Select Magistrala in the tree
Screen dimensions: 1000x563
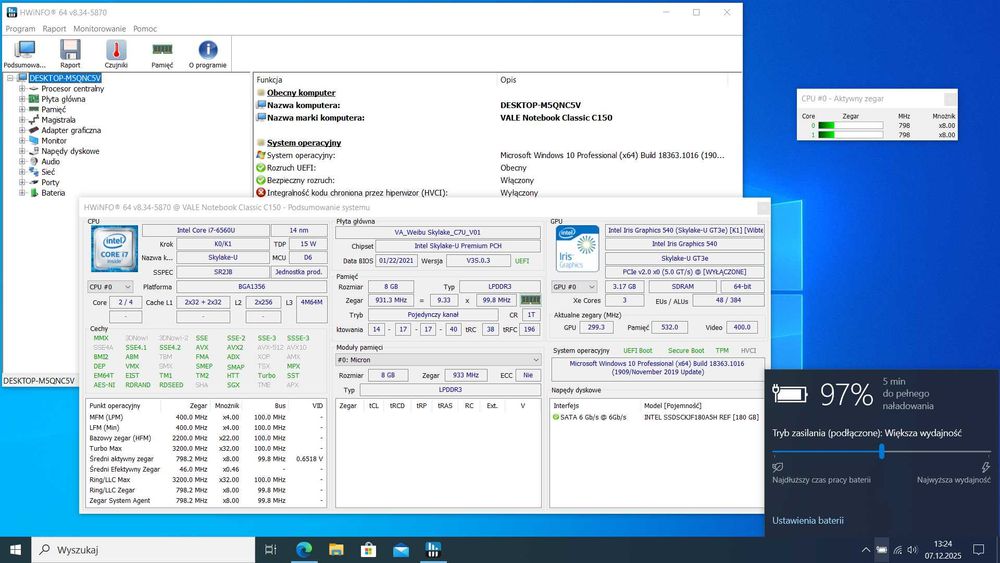pyautogui.click(x=58, y=120)
